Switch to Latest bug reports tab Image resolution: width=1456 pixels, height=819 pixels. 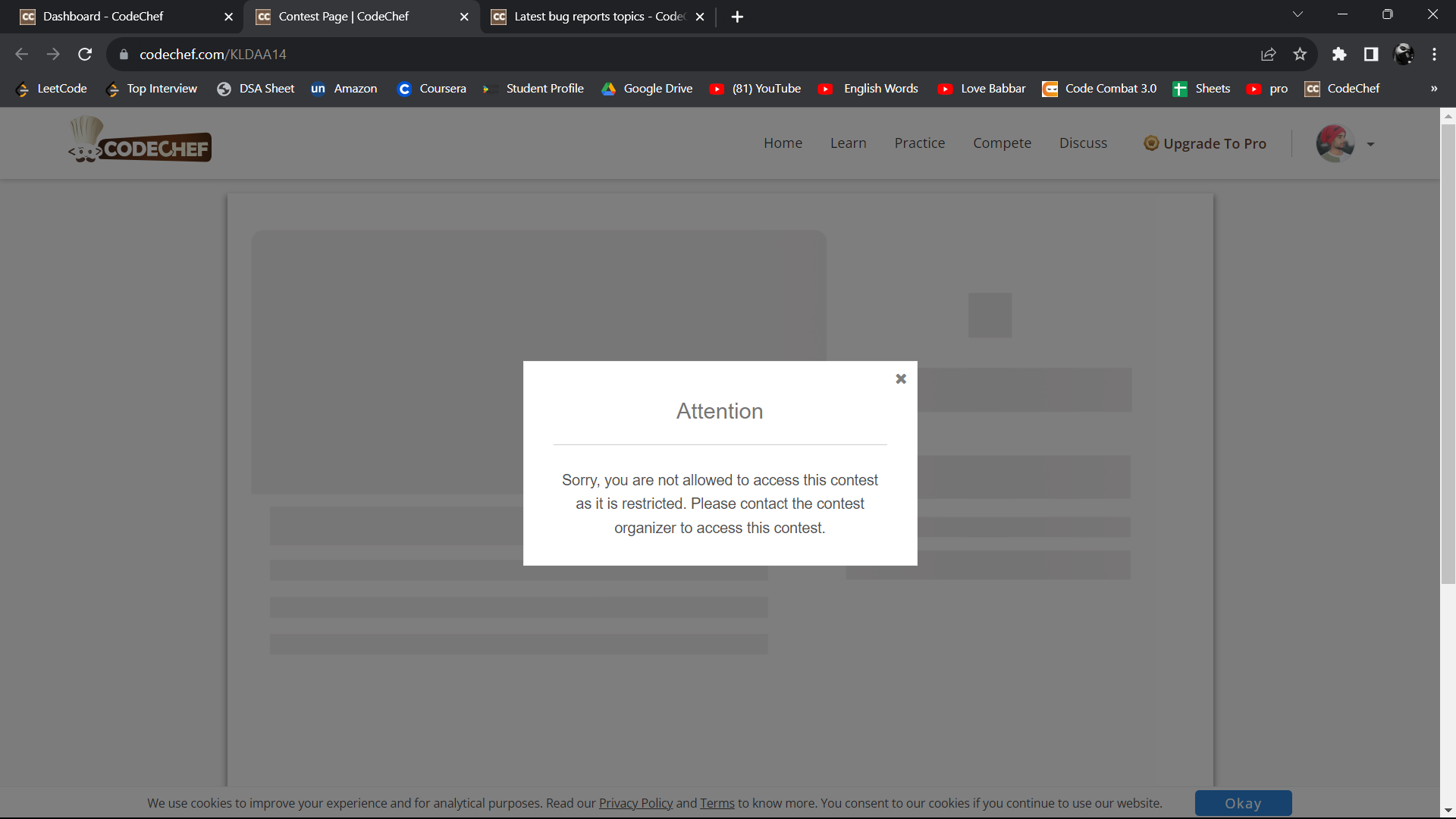(598, 16)
